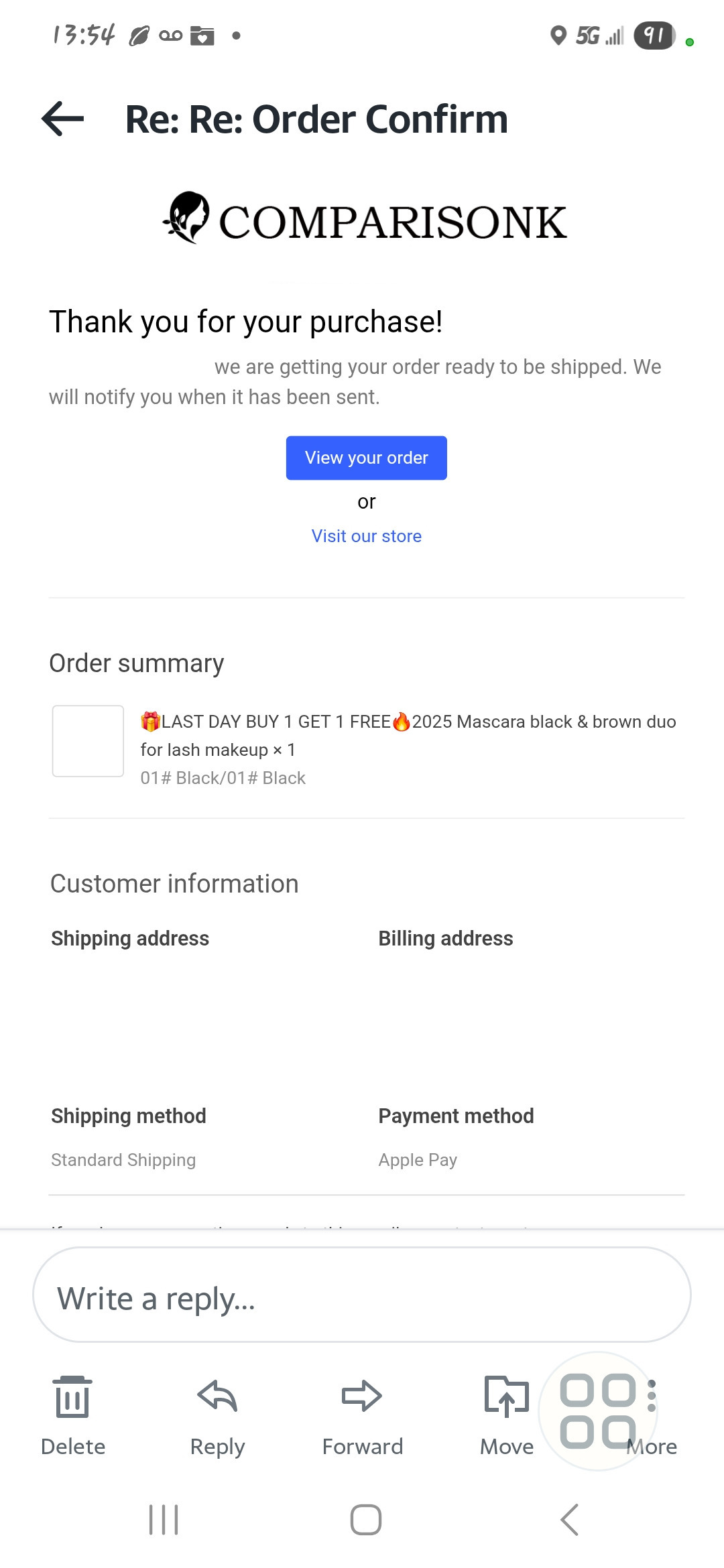Tap the location icon in status bar
The width and height of the screenshot is (724, 1568).
point(558,36)
